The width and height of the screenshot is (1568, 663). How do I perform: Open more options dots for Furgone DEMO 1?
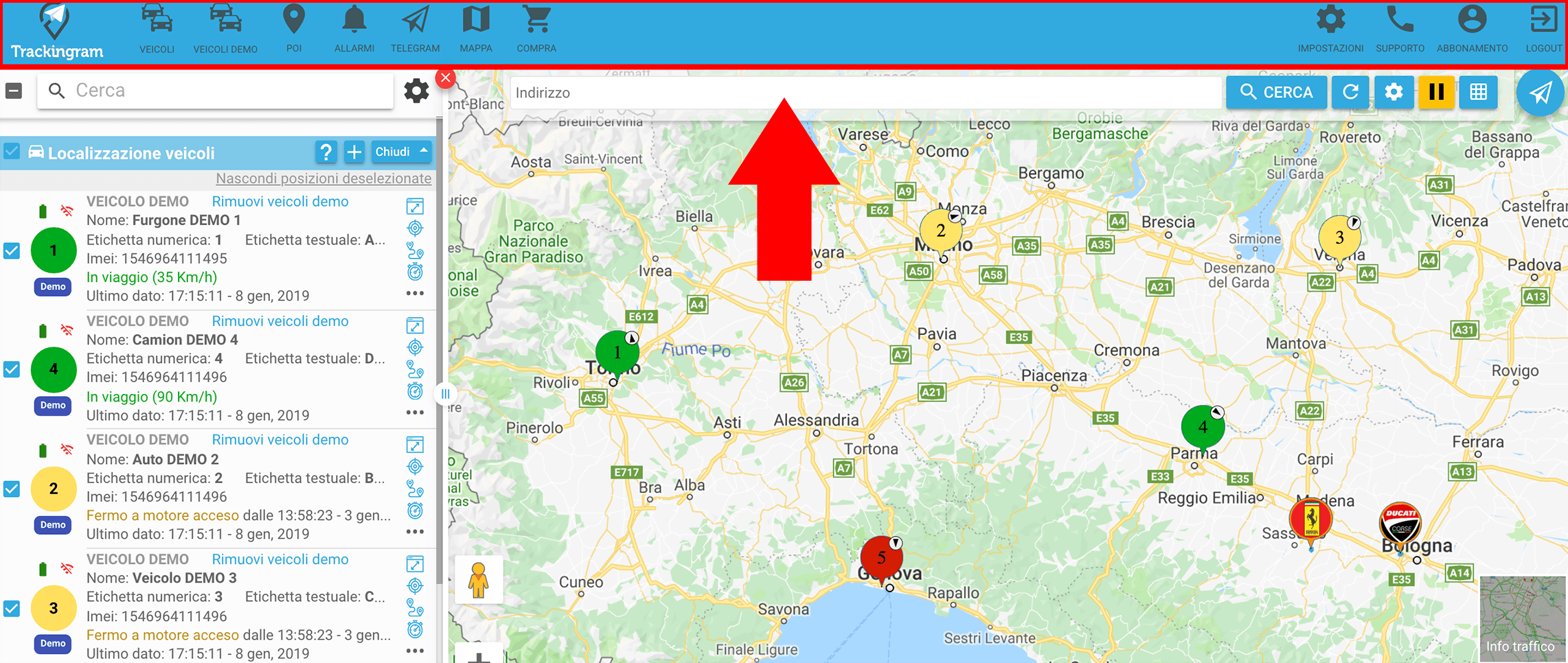click(415, 293)
